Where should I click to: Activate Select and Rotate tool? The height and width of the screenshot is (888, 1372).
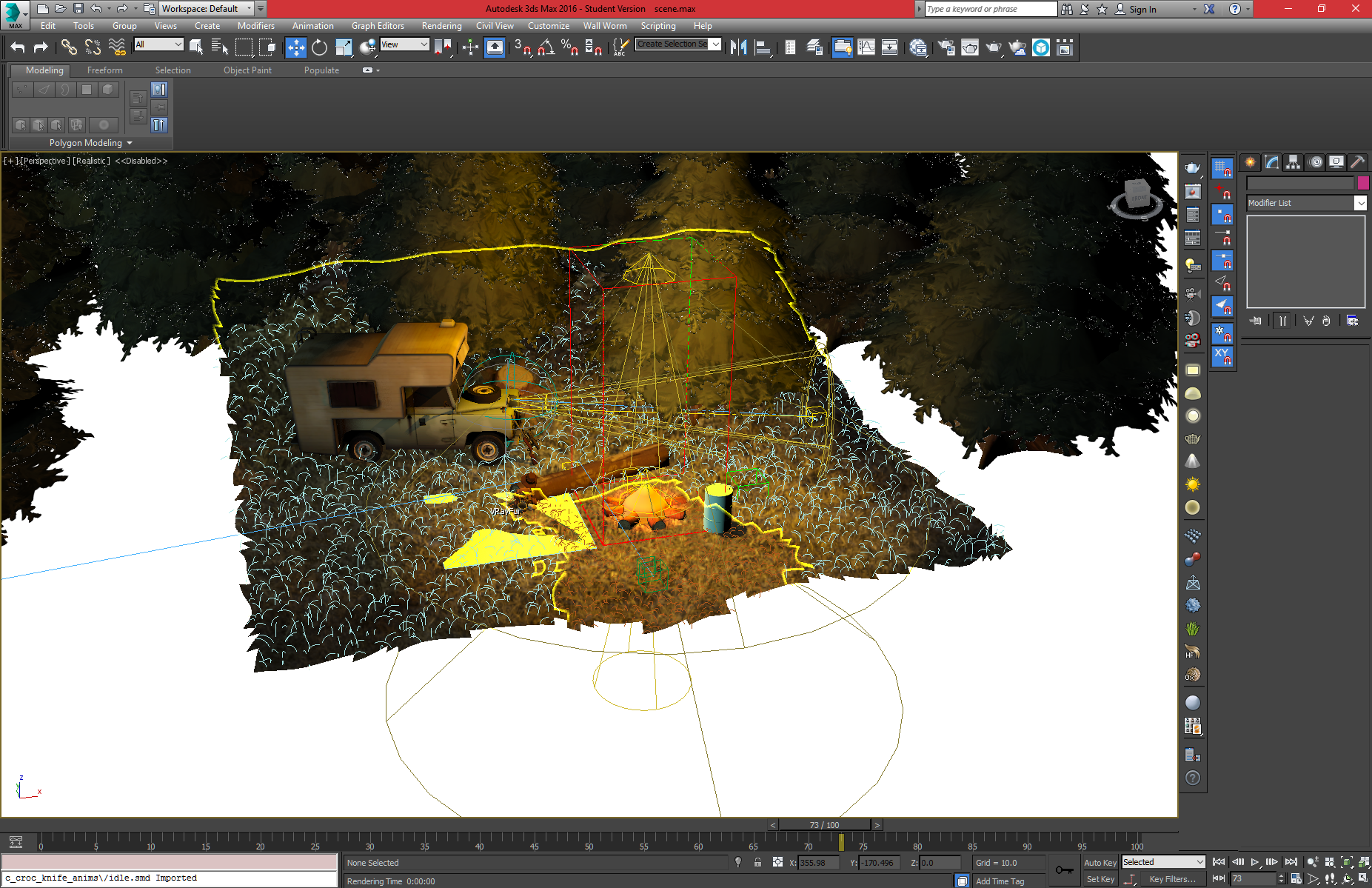point(319,48)
